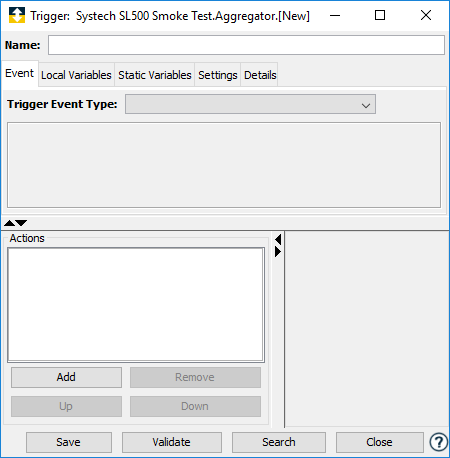Click the Search button
This screenshot has width=450, height=458.
click(x=279, y=442)
